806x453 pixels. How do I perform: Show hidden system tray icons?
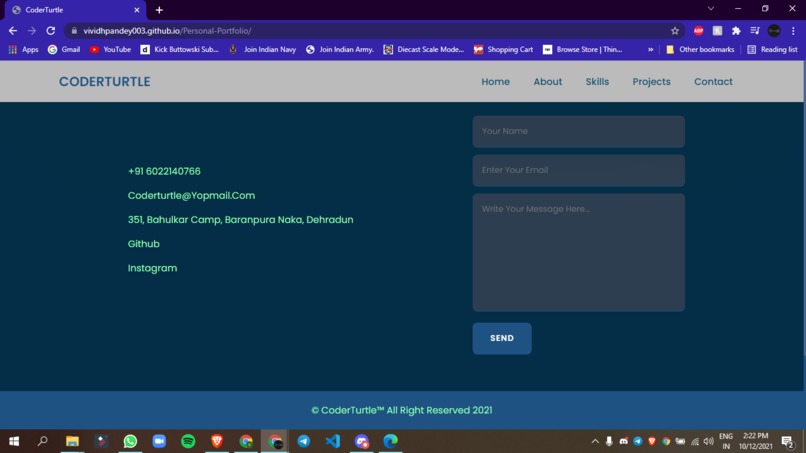[x=595, y=441]
